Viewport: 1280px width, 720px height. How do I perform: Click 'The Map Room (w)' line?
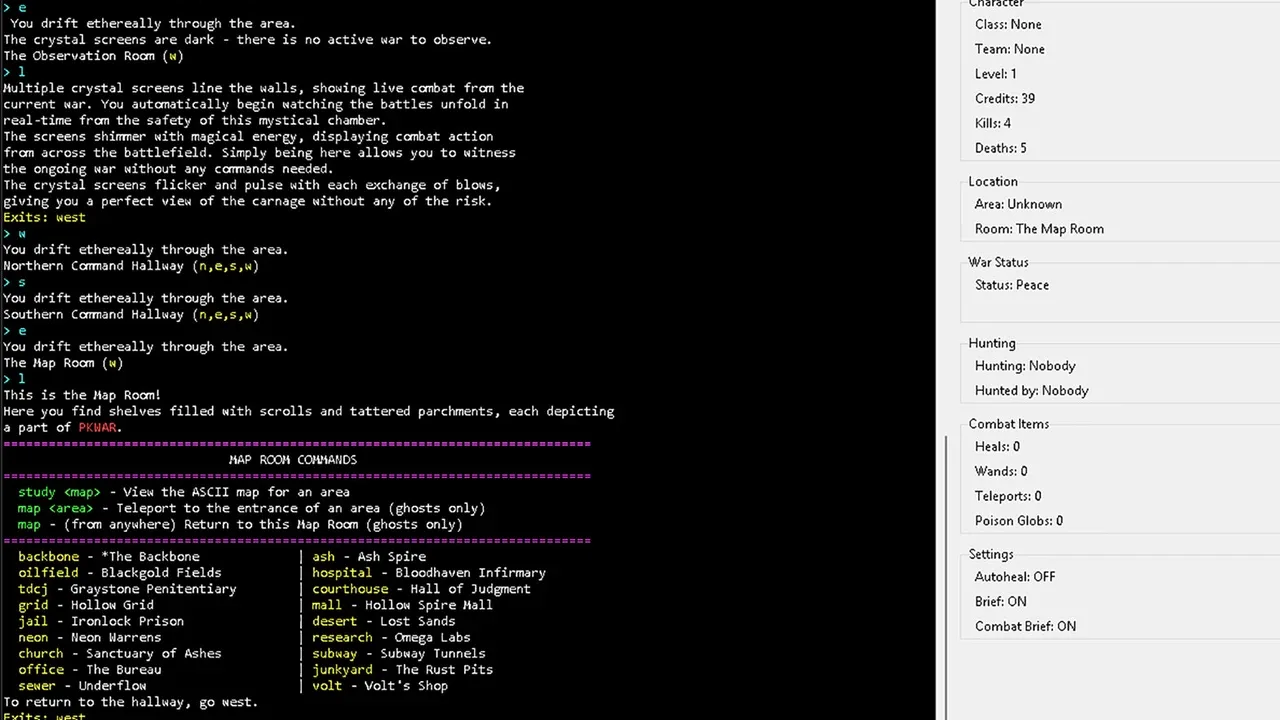[x=63, y=363]
